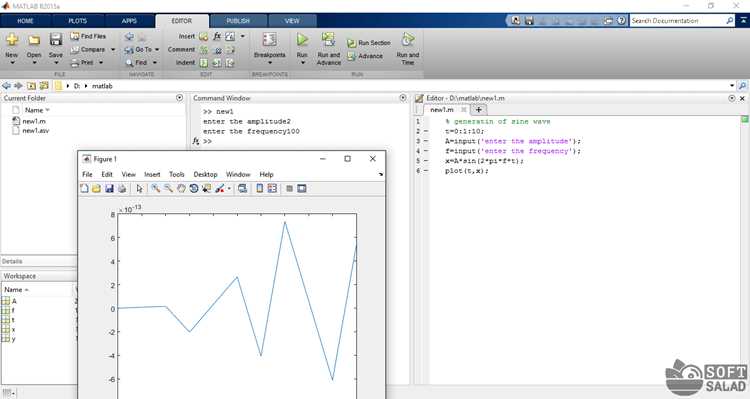Click the Run and Time icon
750x399 pixels.
[408, 40]
